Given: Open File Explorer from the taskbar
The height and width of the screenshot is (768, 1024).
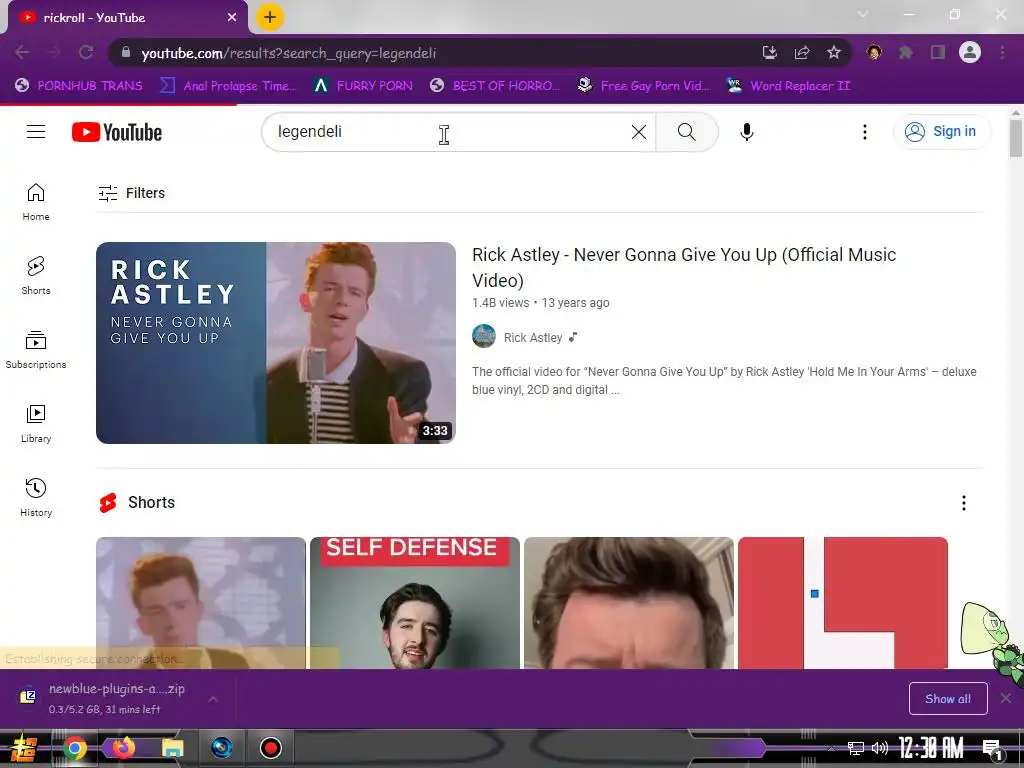Looking at the screenshot, I should 172,748.
